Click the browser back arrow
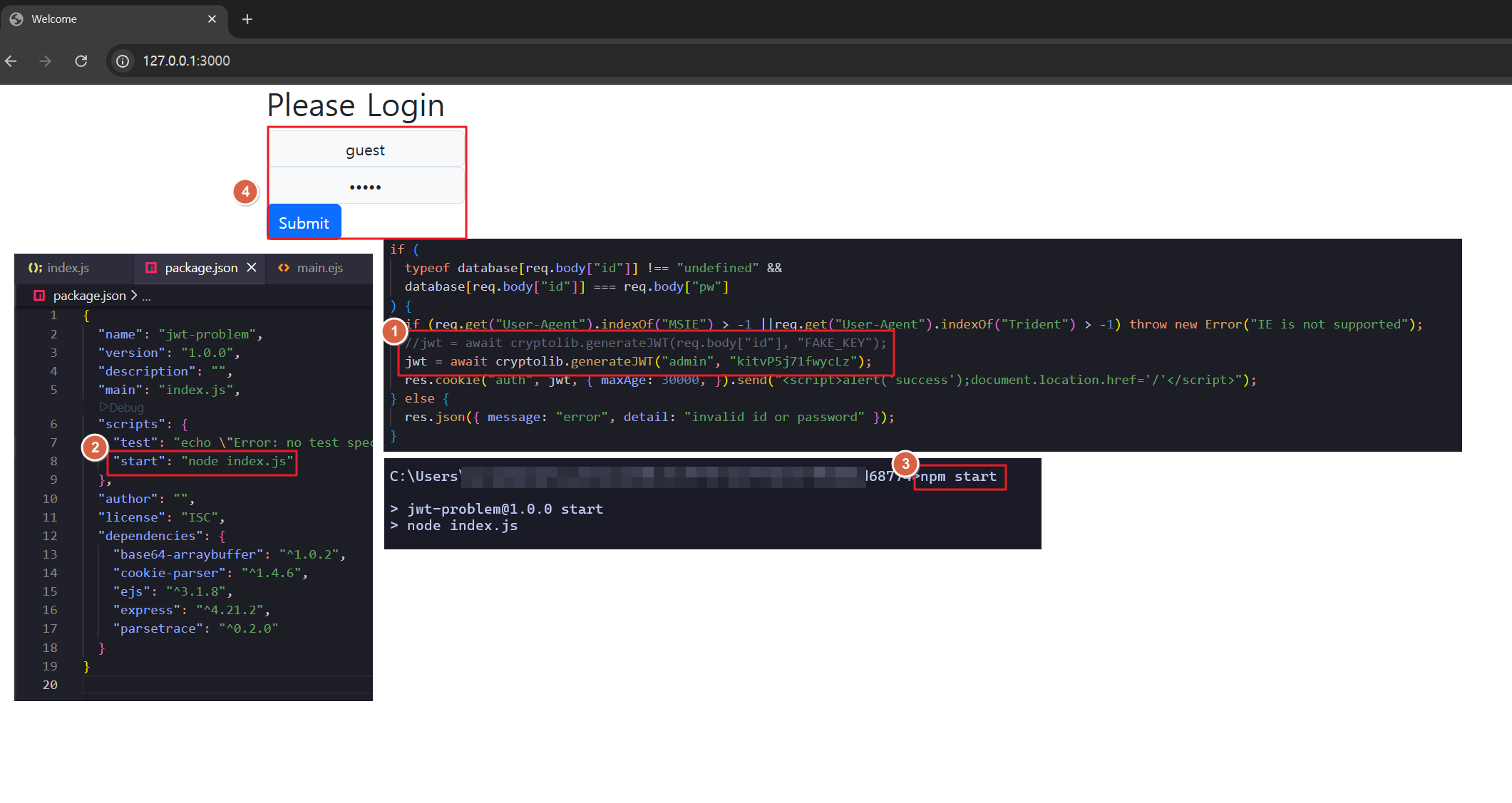Screen dimensions: 1512x803 pos(11,61)
